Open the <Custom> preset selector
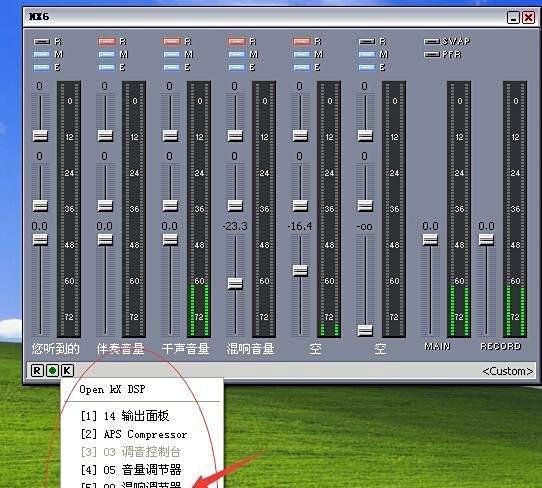 pyautogui.click(x=507, y=371)
